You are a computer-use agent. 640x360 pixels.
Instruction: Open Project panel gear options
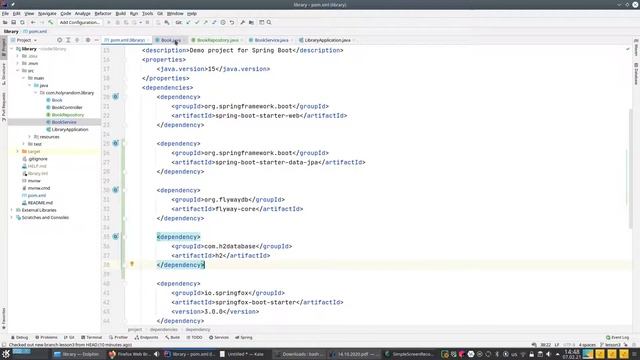88,40
